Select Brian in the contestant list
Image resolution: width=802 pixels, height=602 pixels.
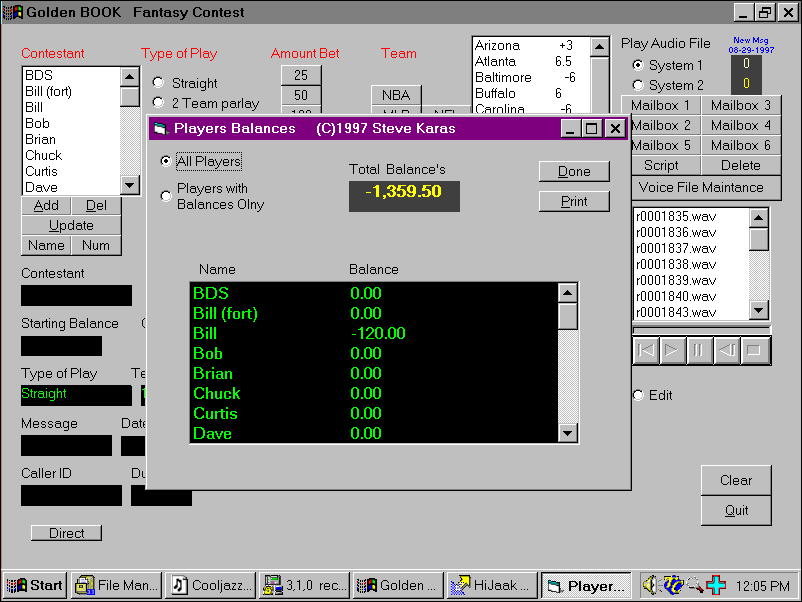[72, 140]
